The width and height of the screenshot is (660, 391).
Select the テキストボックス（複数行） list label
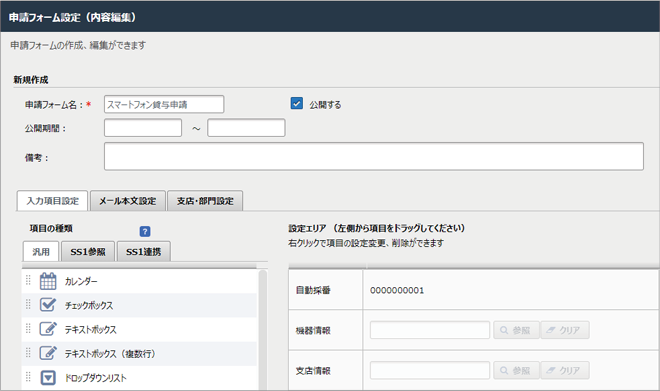[110, 354]
